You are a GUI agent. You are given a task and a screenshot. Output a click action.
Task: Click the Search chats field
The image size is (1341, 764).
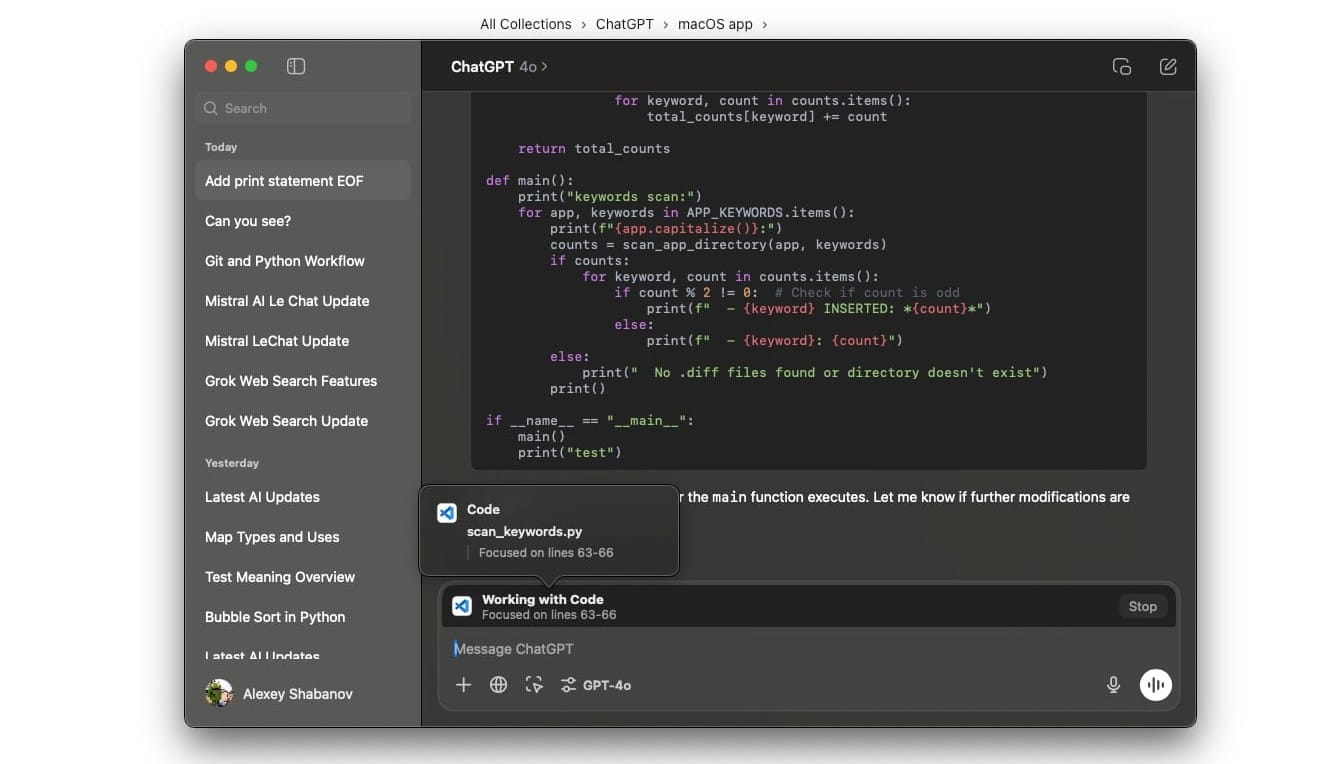(303, 108)
